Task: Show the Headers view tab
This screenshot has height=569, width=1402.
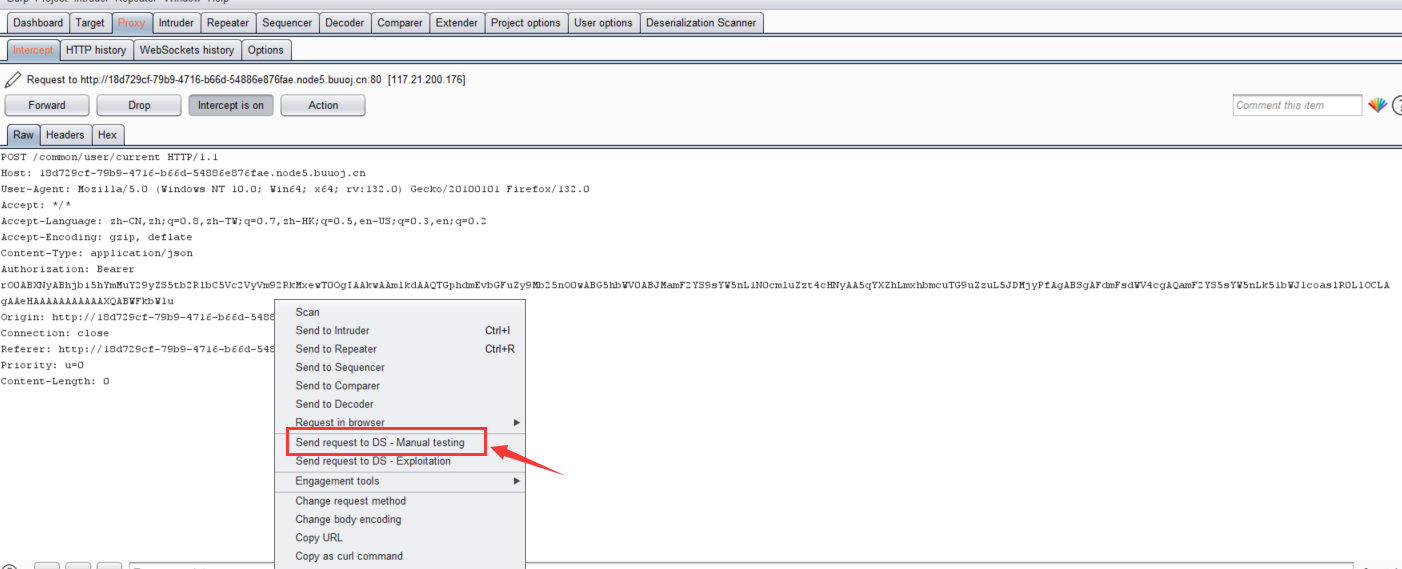Action: pos(65,135)
